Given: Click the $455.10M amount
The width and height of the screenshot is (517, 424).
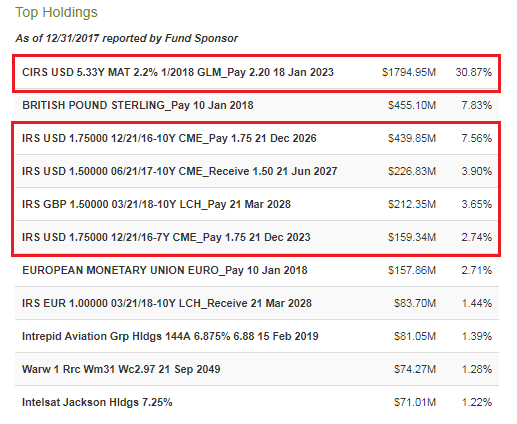Looking at the screenshot, I should coord(412,105).
